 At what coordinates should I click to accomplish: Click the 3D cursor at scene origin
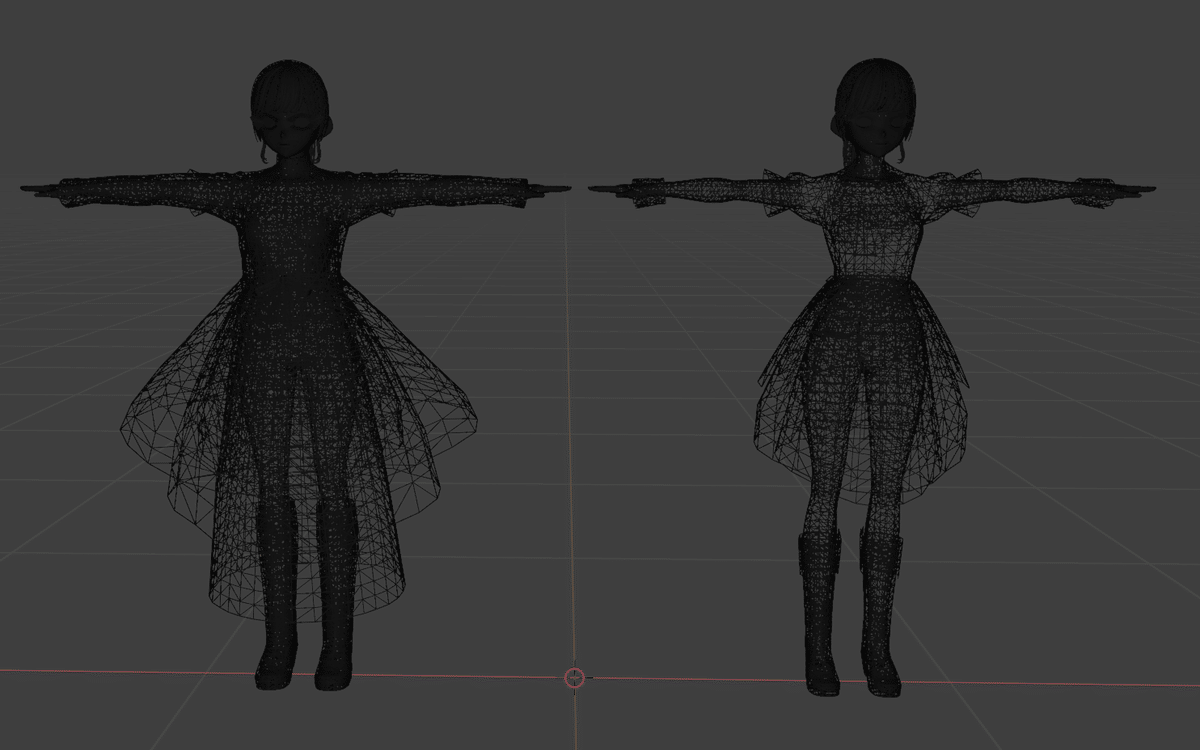pyautogui.click(x=574, y=678)
